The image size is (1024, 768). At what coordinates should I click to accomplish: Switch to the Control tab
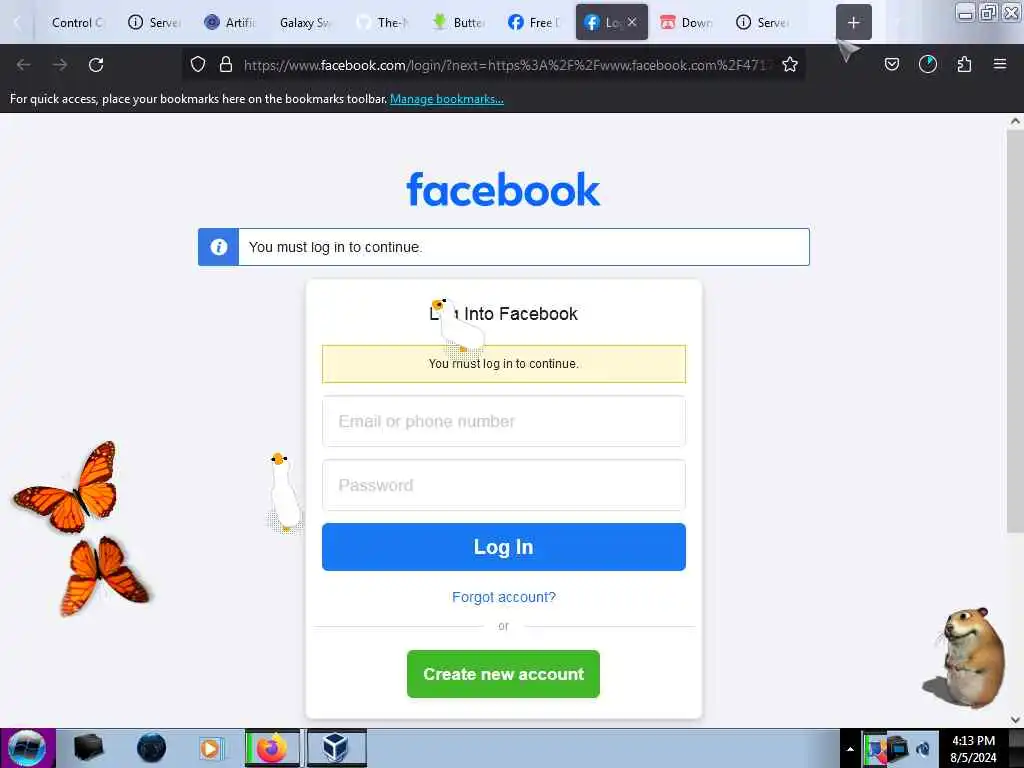[x=76, y=23]
